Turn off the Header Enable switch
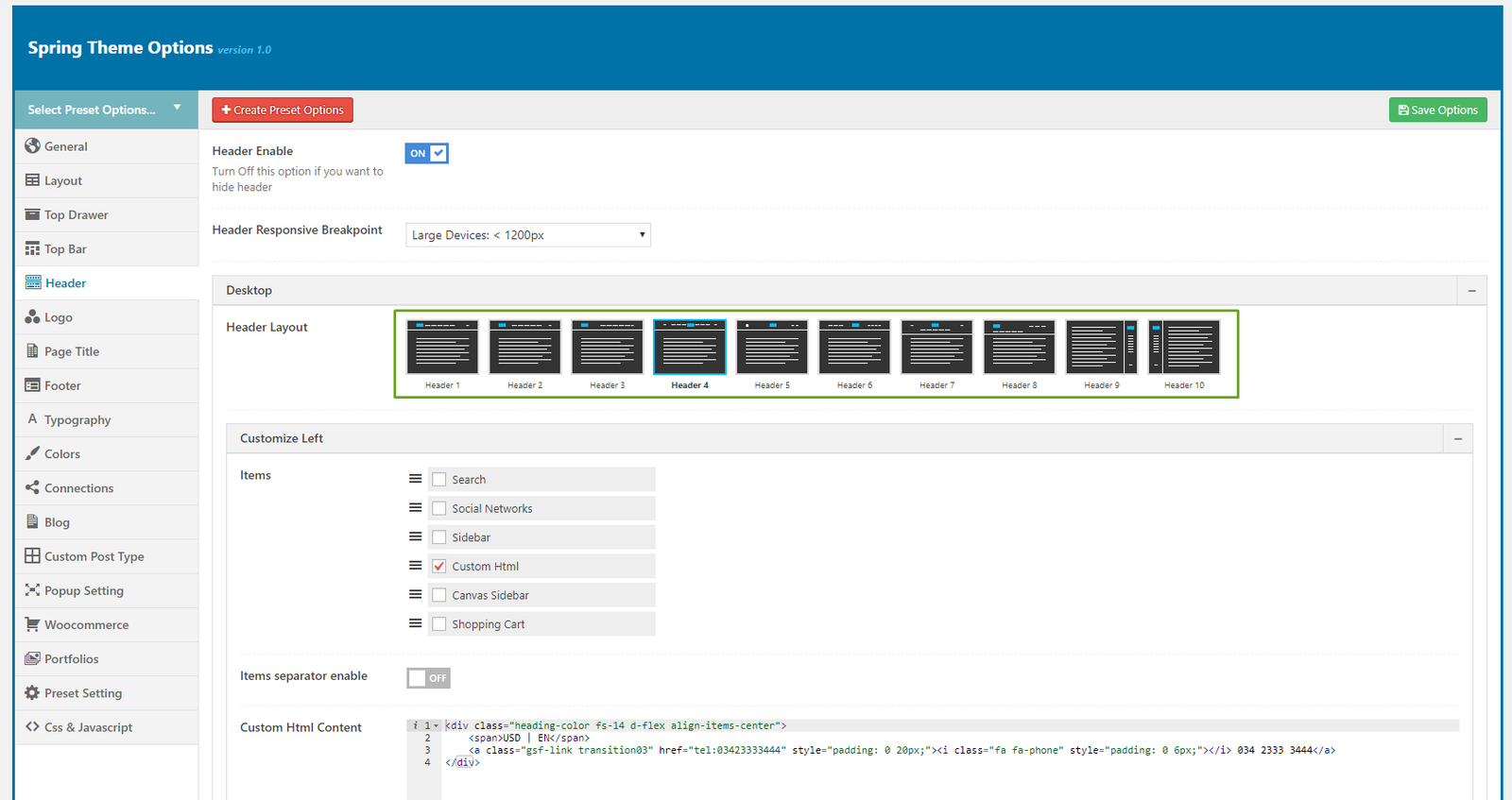Screen dimensions: 1512x800 click(x=427, y=153)
